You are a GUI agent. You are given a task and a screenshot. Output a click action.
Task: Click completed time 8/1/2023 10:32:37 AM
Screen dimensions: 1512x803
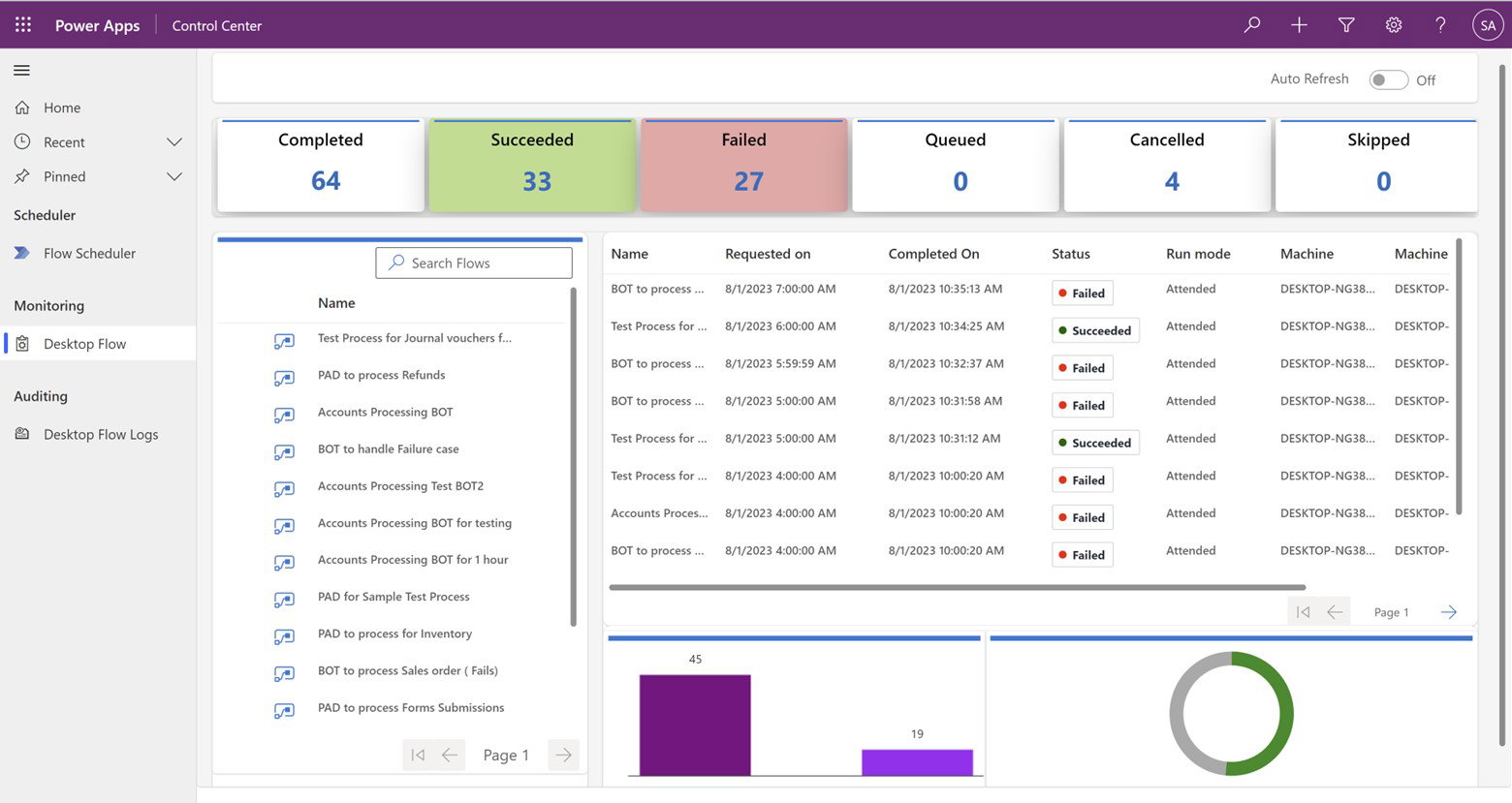pyautogui.click(x=946, y=364)
